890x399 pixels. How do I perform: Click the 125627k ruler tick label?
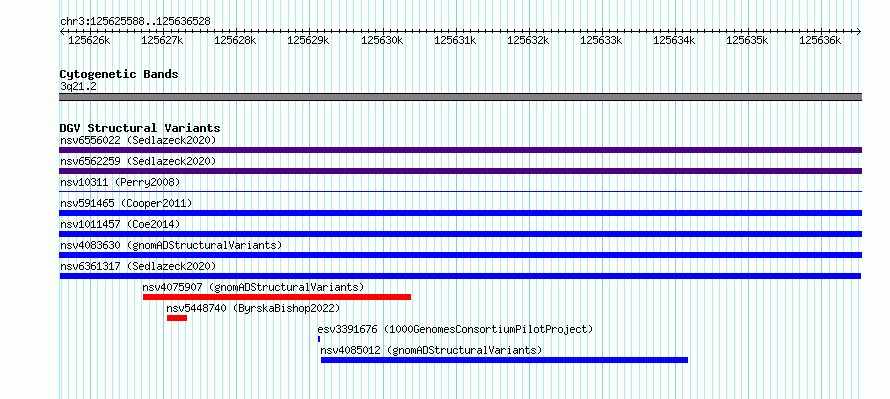click(162, 40)
